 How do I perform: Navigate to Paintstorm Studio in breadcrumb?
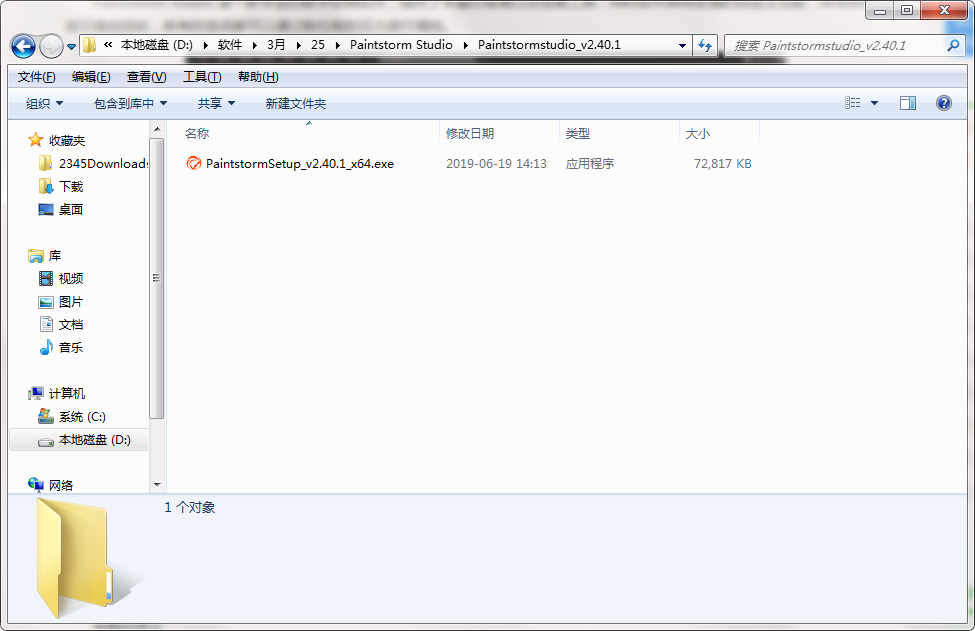[x=401, y=45]
